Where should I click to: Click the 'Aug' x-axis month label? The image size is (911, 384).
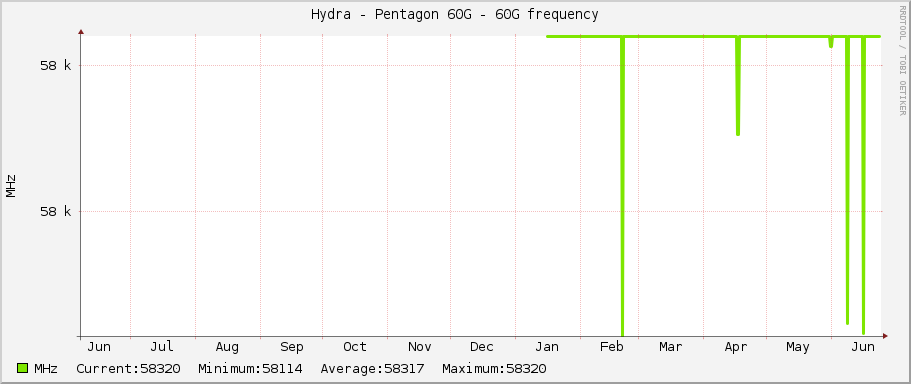tap(227, 347)
